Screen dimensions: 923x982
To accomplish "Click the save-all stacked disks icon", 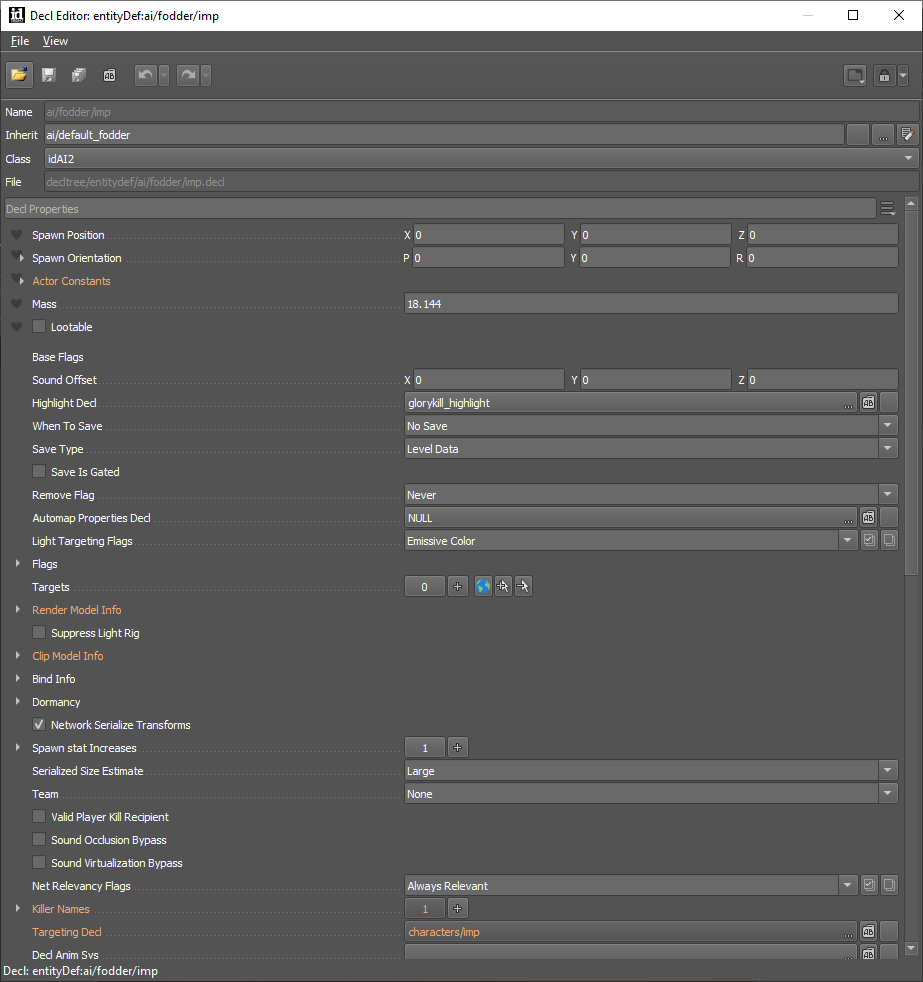I will [x=79, y=75].
